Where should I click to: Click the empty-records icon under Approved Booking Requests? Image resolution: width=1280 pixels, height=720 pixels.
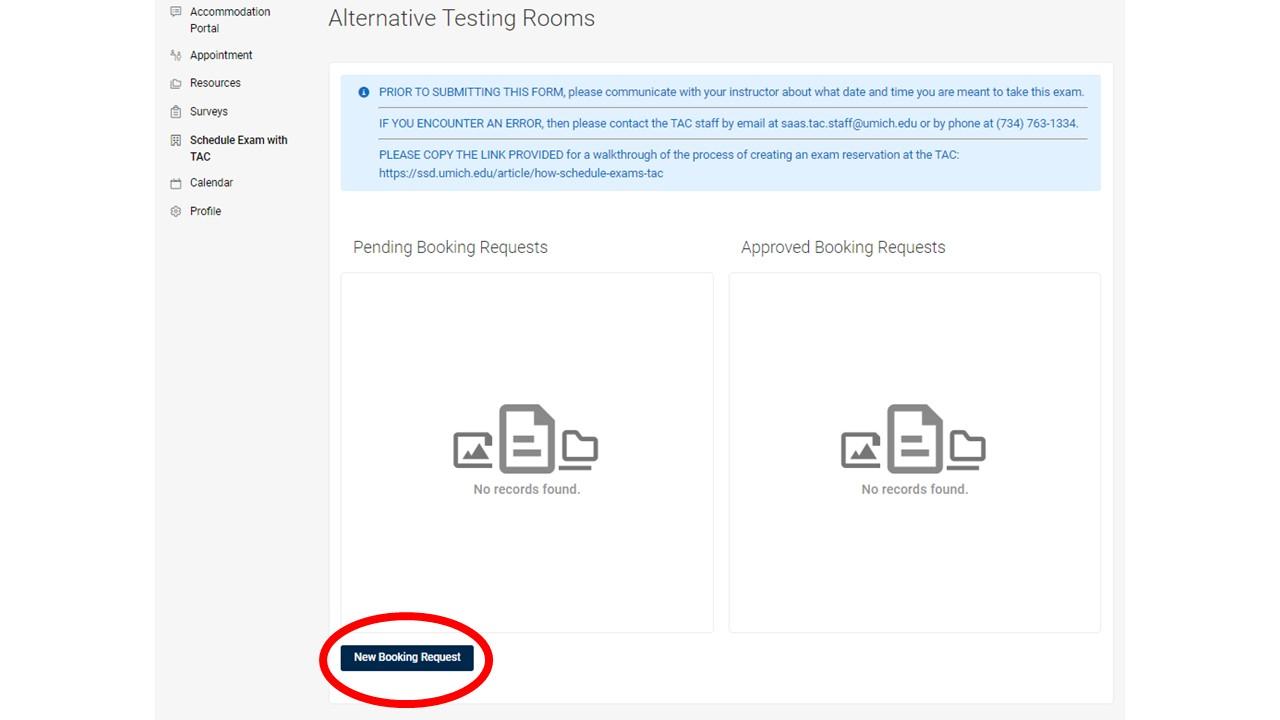914,438
